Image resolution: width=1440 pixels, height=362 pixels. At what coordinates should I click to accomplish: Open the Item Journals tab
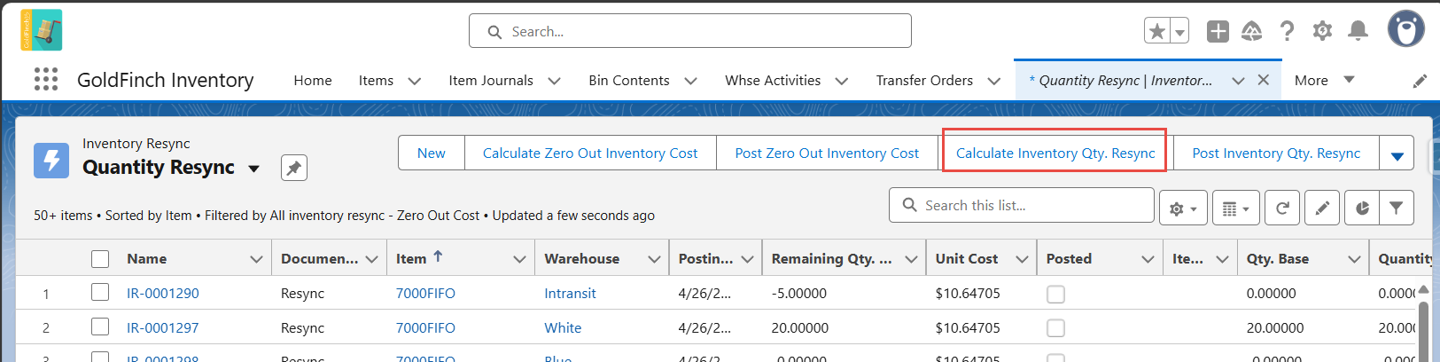(491, 80)
